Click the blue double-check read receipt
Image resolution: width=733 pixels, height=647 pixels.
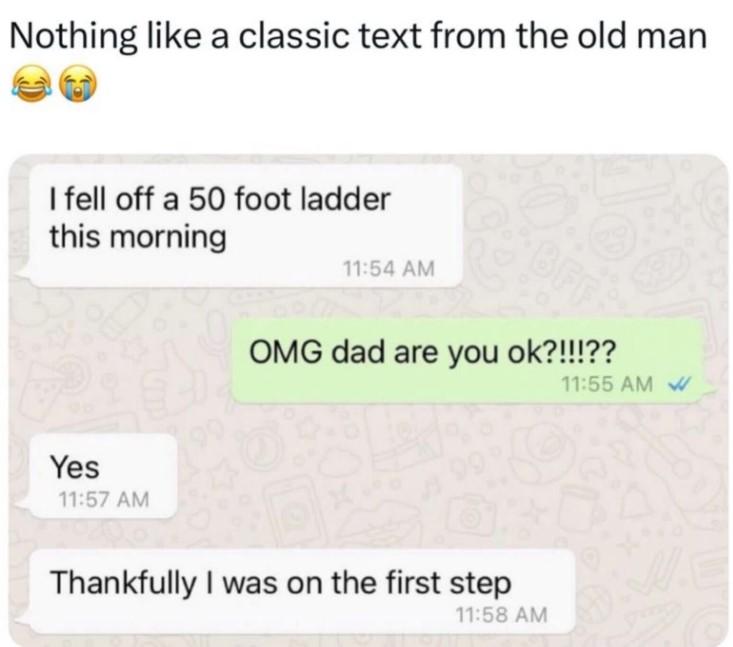pos(678,384)
